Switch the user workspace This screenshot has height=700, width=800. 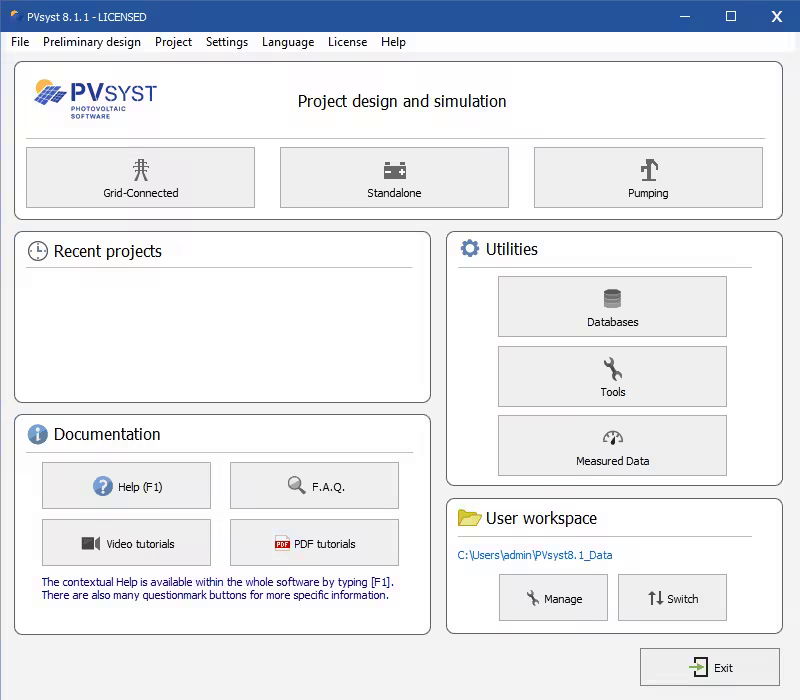coord(672,598)
